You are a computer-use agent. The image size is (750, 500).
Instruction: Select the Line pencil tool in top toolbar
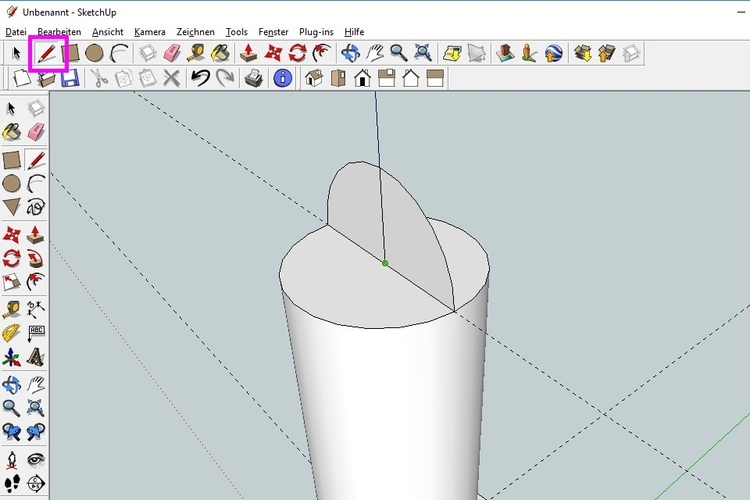pos(47,53)
